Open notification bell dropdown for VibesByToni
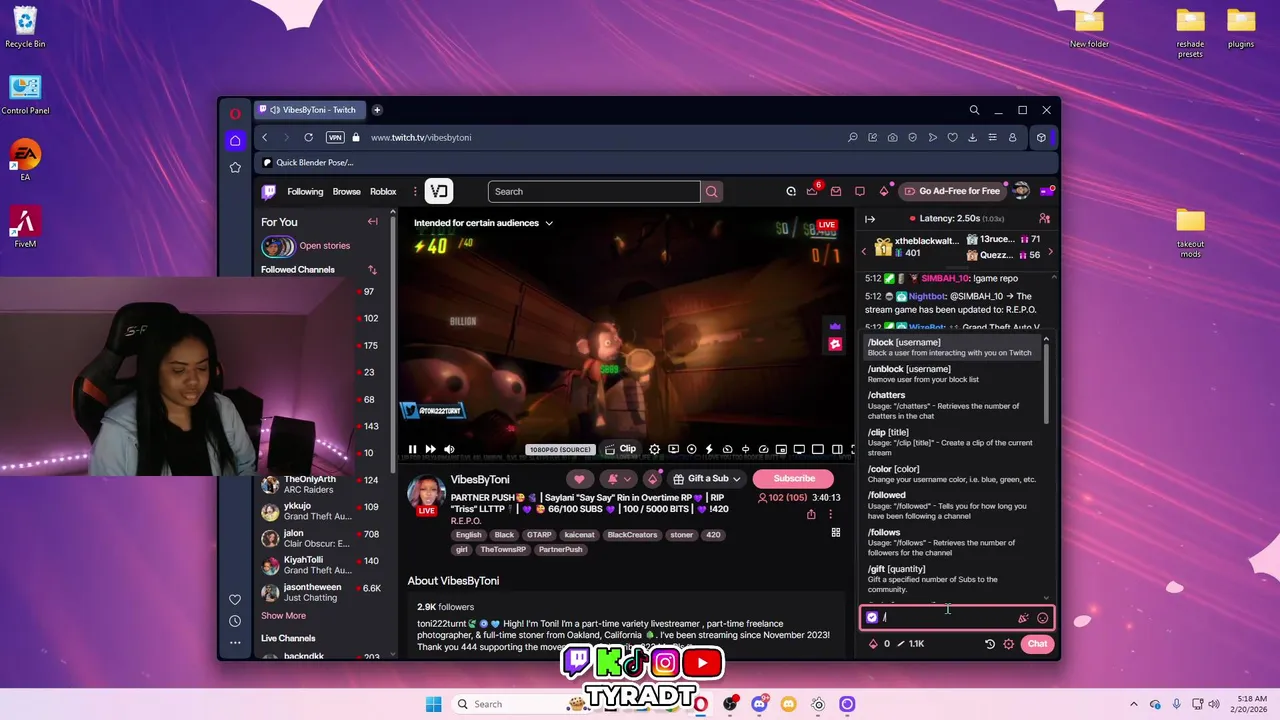The height and width of the screenshot is (720, 1280). [619, 479]
